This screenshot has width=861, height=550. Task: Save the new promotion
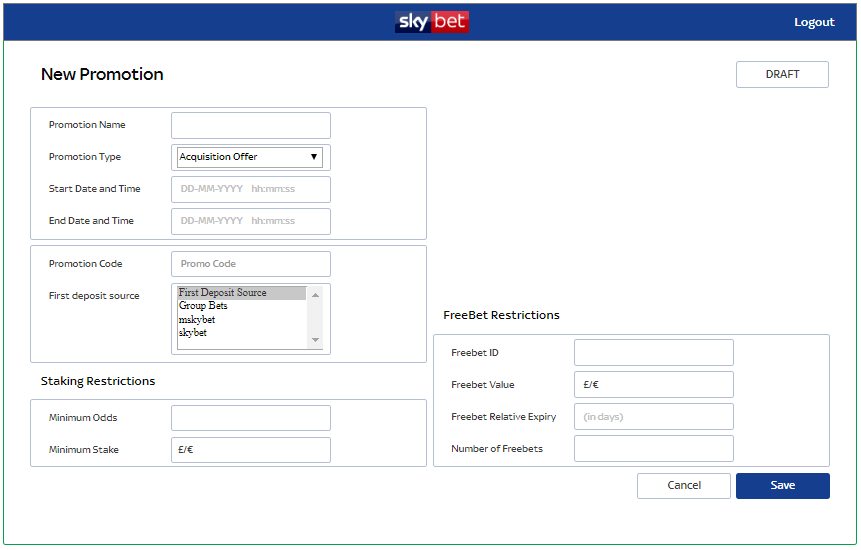[782, 486]
